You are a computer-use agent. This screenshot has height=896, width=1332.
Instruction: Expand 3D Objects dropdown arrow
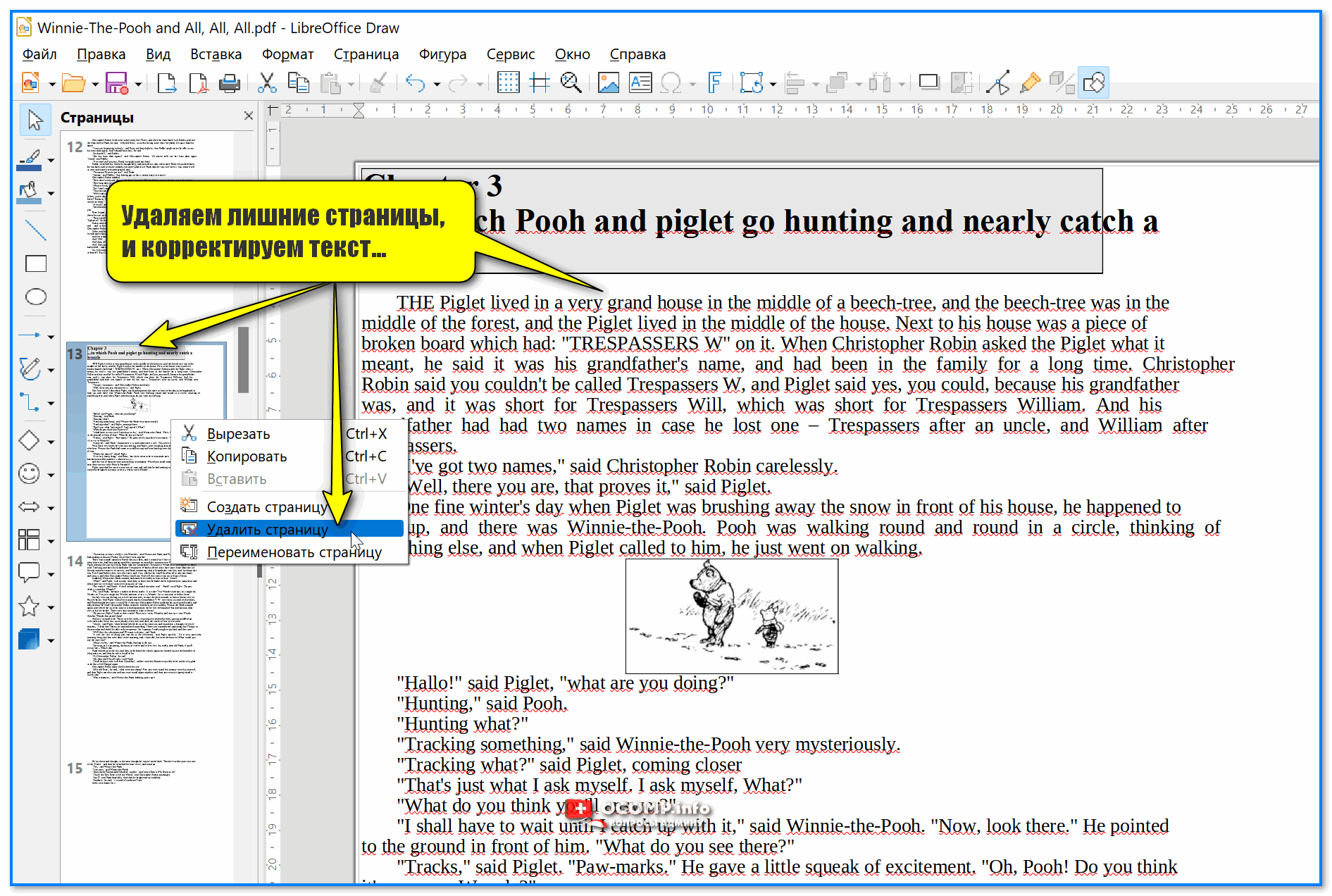[51, 641]
